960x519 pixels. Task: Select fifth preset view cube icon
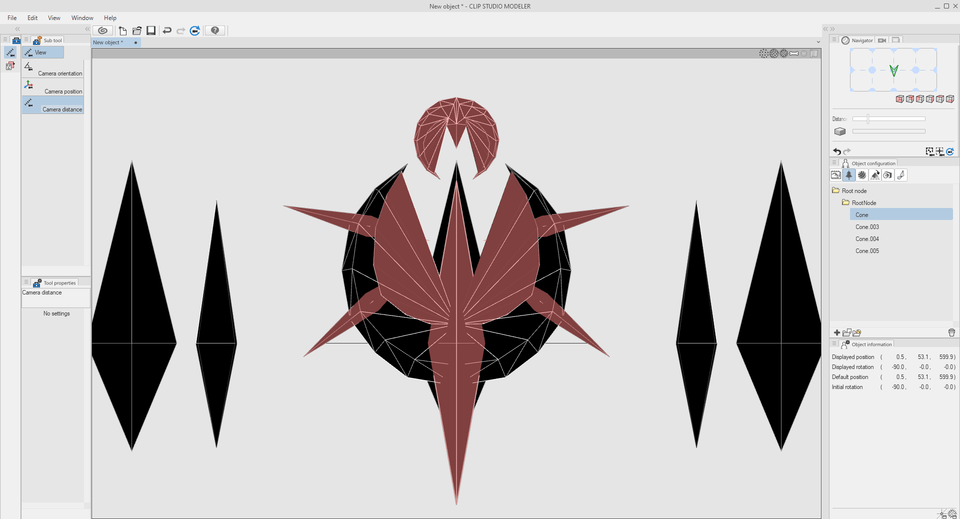(x=940, y=99)
